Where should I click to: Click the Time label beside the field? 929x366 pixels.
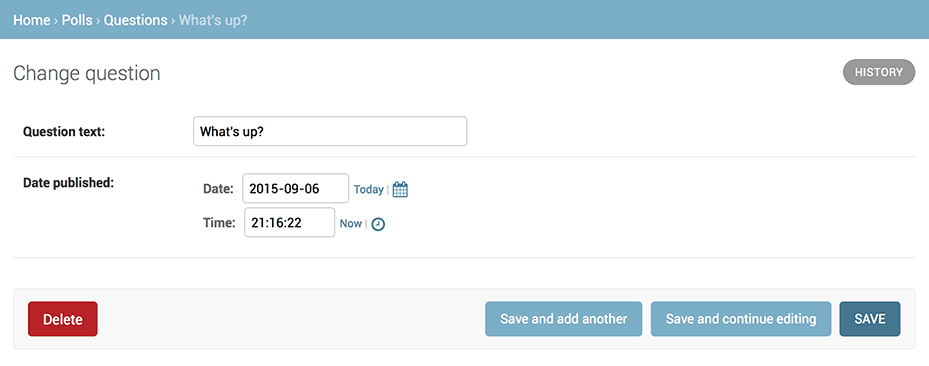pyautogui.click(x=219, y=223)
